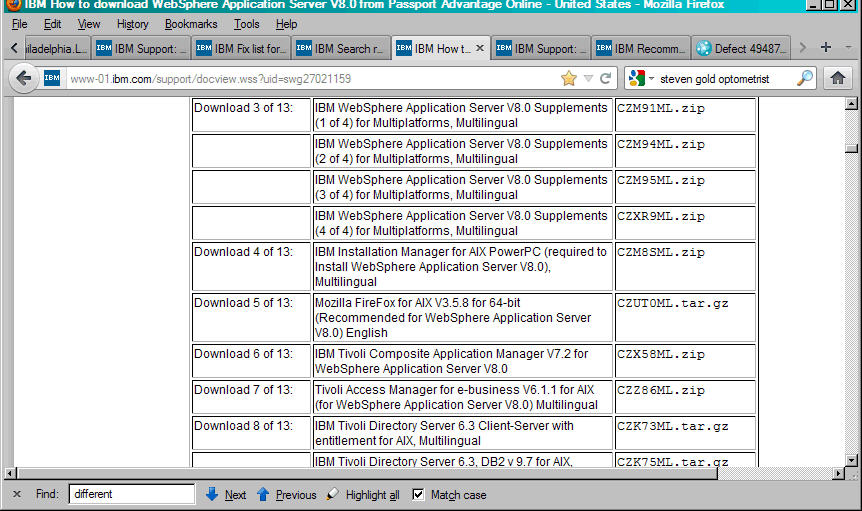Open the File menu
This screenshot has width=862, height=511.
point(19,24)
